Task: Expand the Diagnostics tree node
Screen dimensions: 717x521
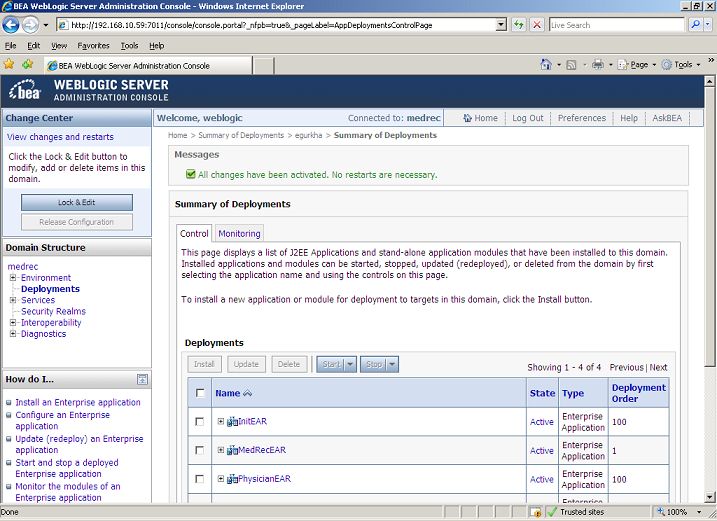Action: click(13, 334)
